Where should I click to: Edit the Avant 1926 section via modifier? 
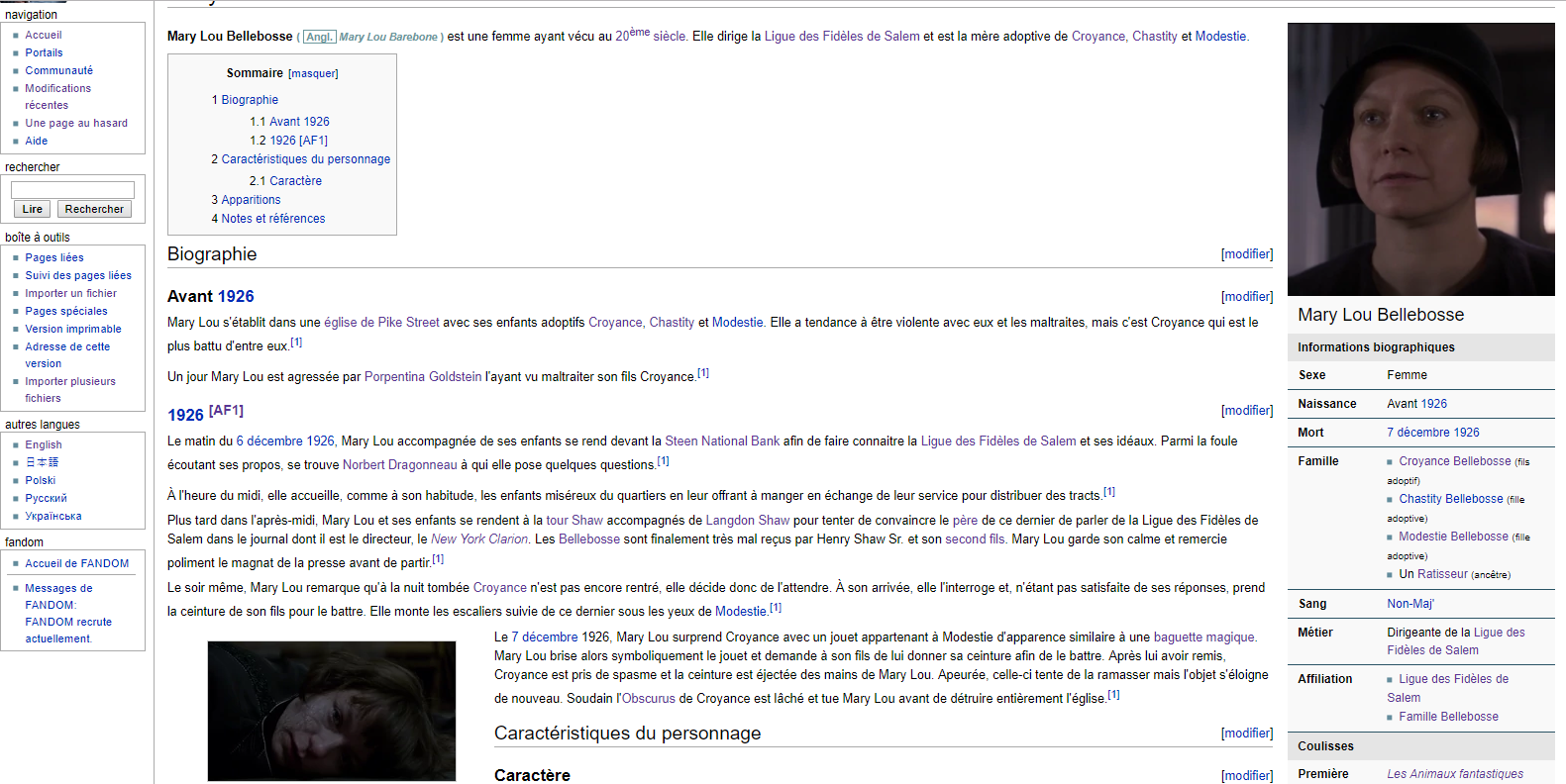coord(1247,297)
